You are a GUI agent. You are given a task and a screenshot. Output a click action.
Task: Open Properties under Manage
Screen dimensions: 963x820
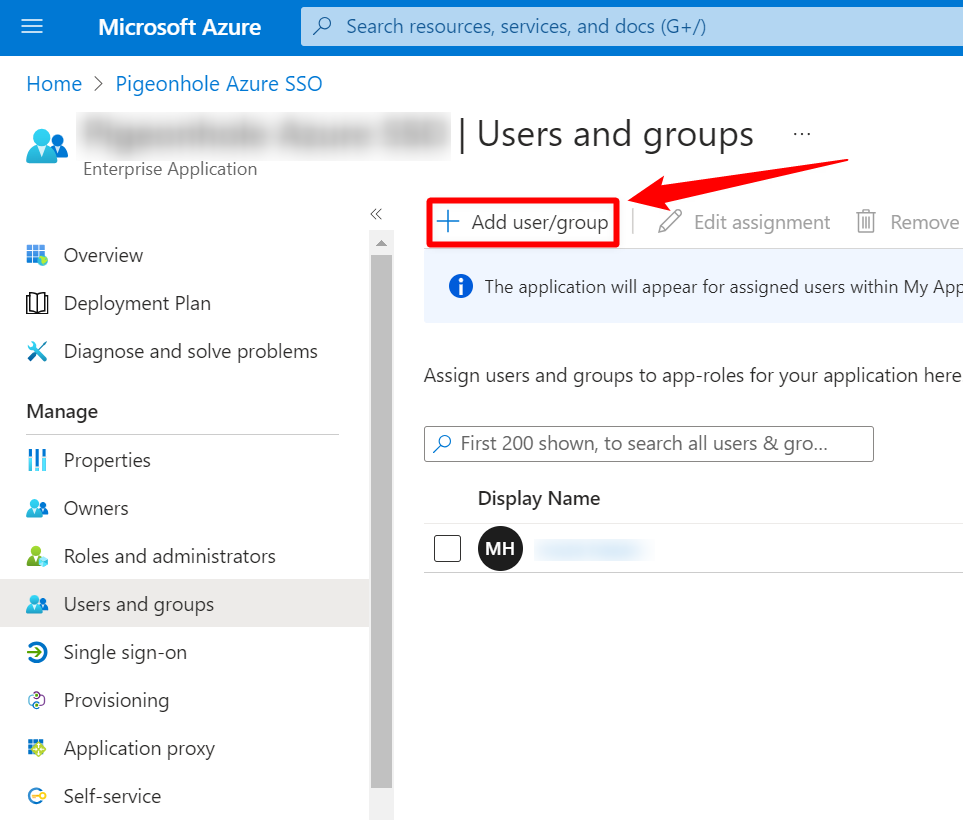pyautogui.click(x=107, y=460)
